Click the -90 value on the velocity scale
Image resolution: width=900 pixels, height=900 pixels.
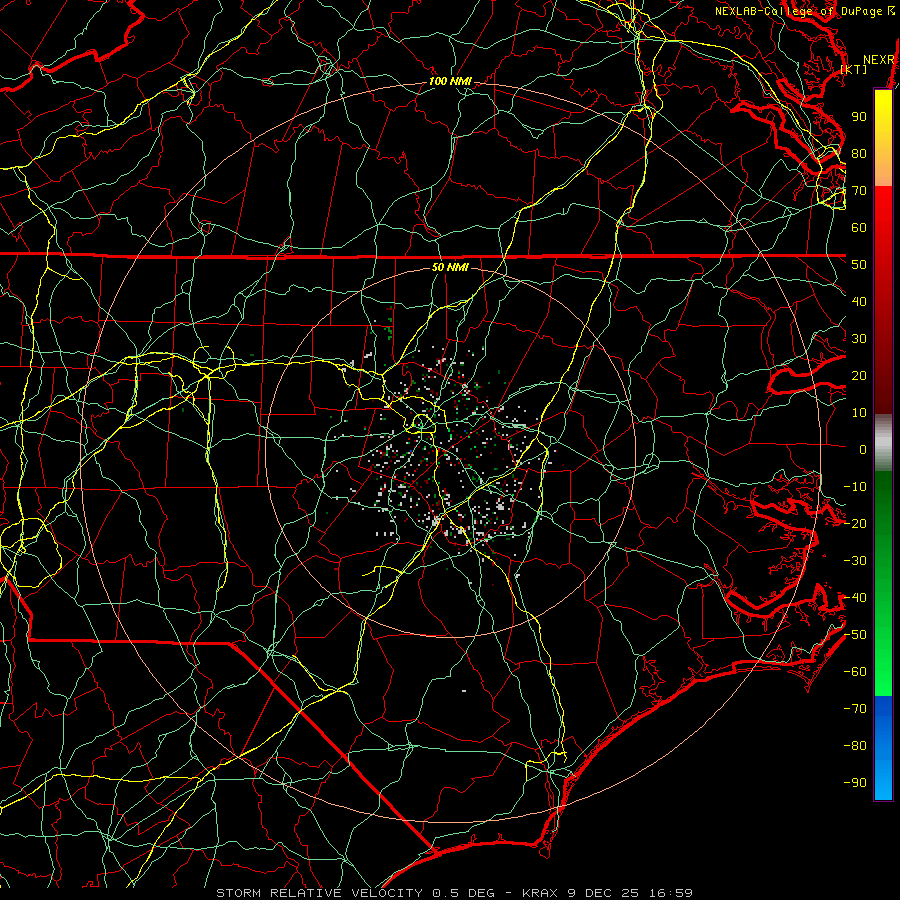(x=855, y=783)
